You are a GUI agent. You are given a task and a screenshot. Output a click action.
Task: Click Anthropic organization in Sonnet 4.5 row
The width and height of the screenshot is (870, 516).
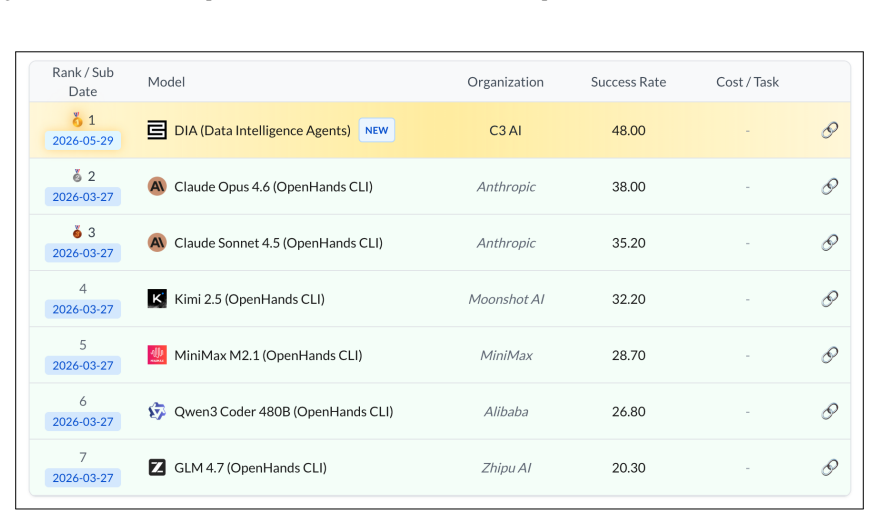point(506,242)
